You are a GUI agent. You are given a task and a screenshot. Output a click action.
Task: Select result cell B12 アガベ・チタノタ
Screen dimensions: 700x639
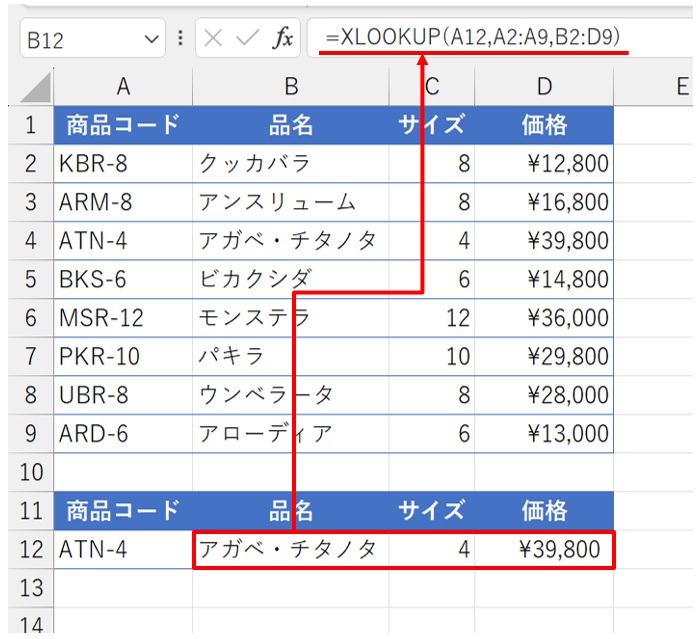pos(291,549)
